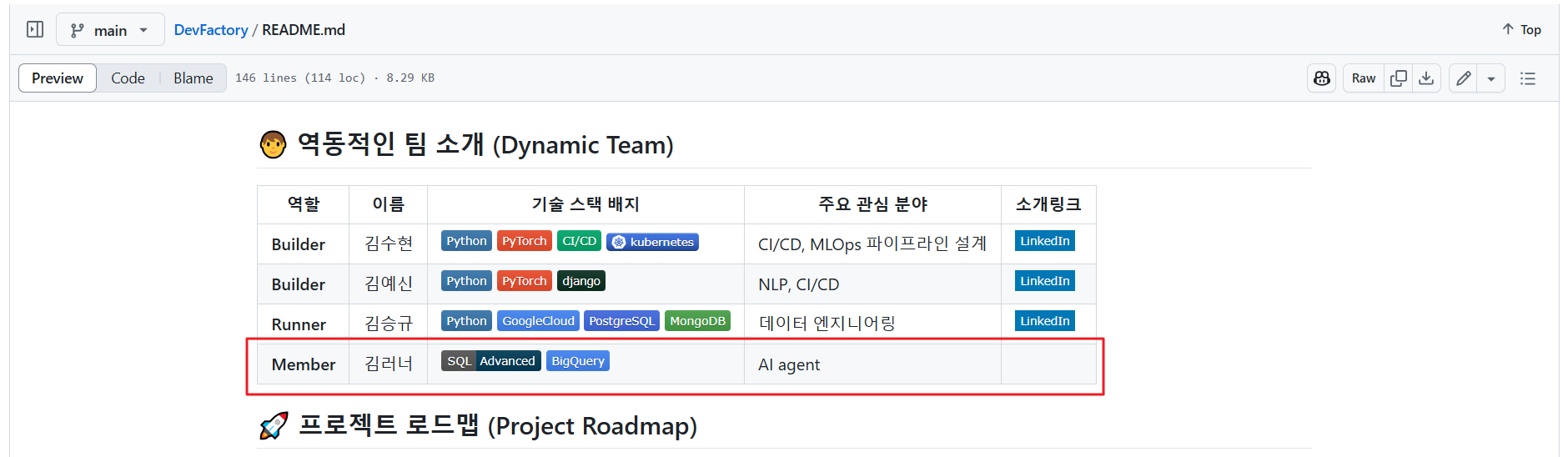Switch to the Blame tab

point(193,78)
